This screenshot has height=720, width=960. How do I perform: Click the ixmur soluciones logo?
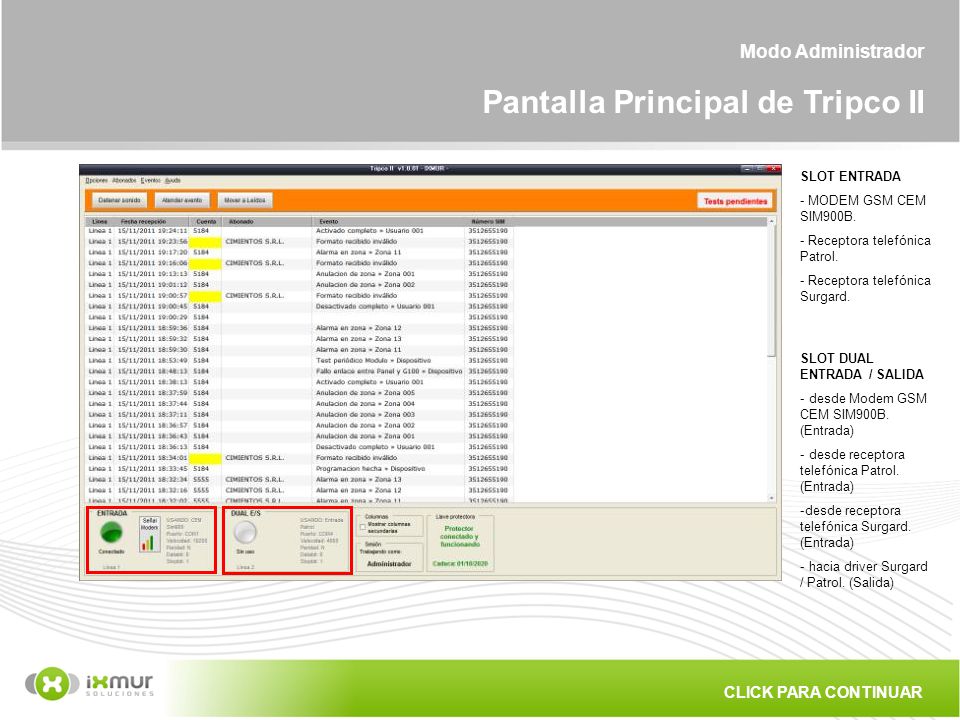[89, 683]
